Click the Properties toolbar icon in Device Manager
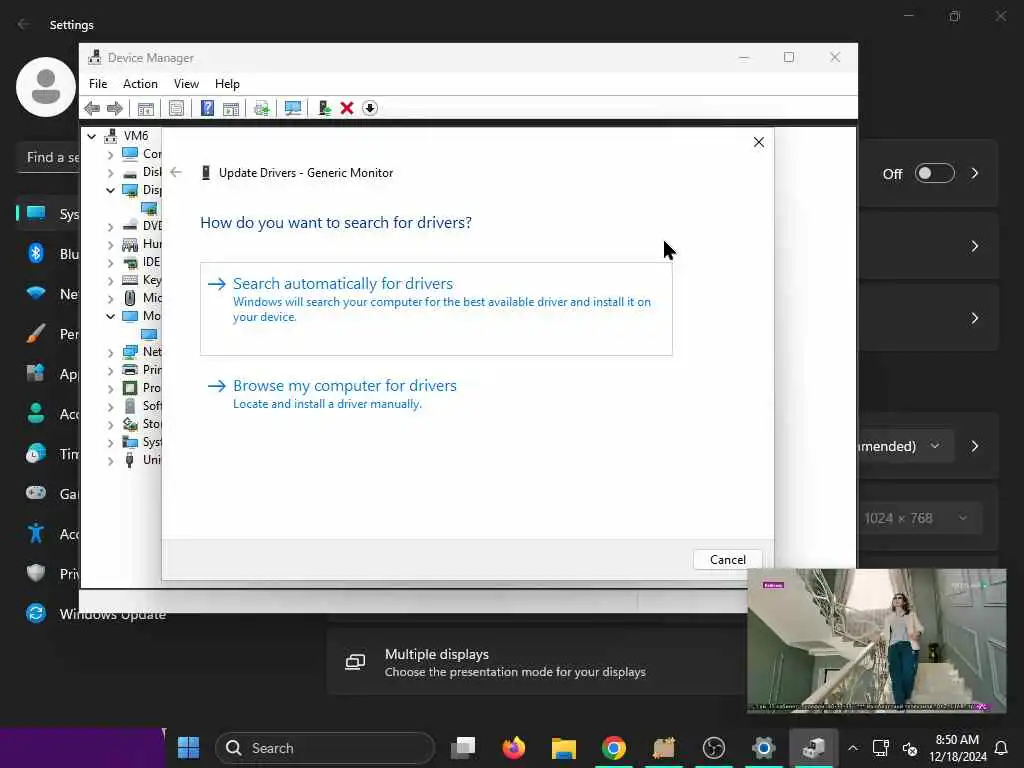The image size is (1024, 768). click(x=176, y=108)
